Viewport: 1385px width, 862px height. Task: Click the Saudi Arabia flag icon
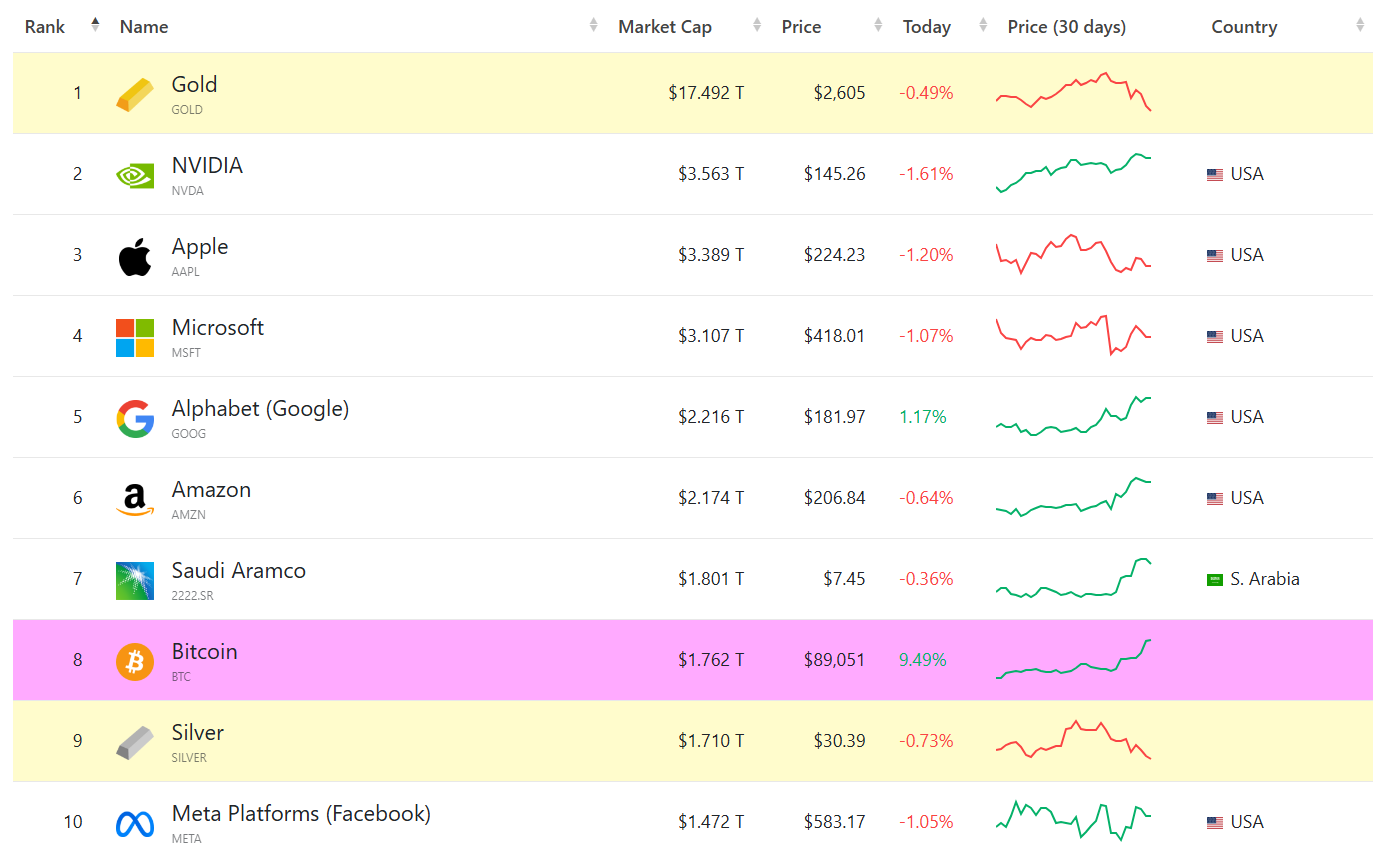click(x=1215, y=580)
